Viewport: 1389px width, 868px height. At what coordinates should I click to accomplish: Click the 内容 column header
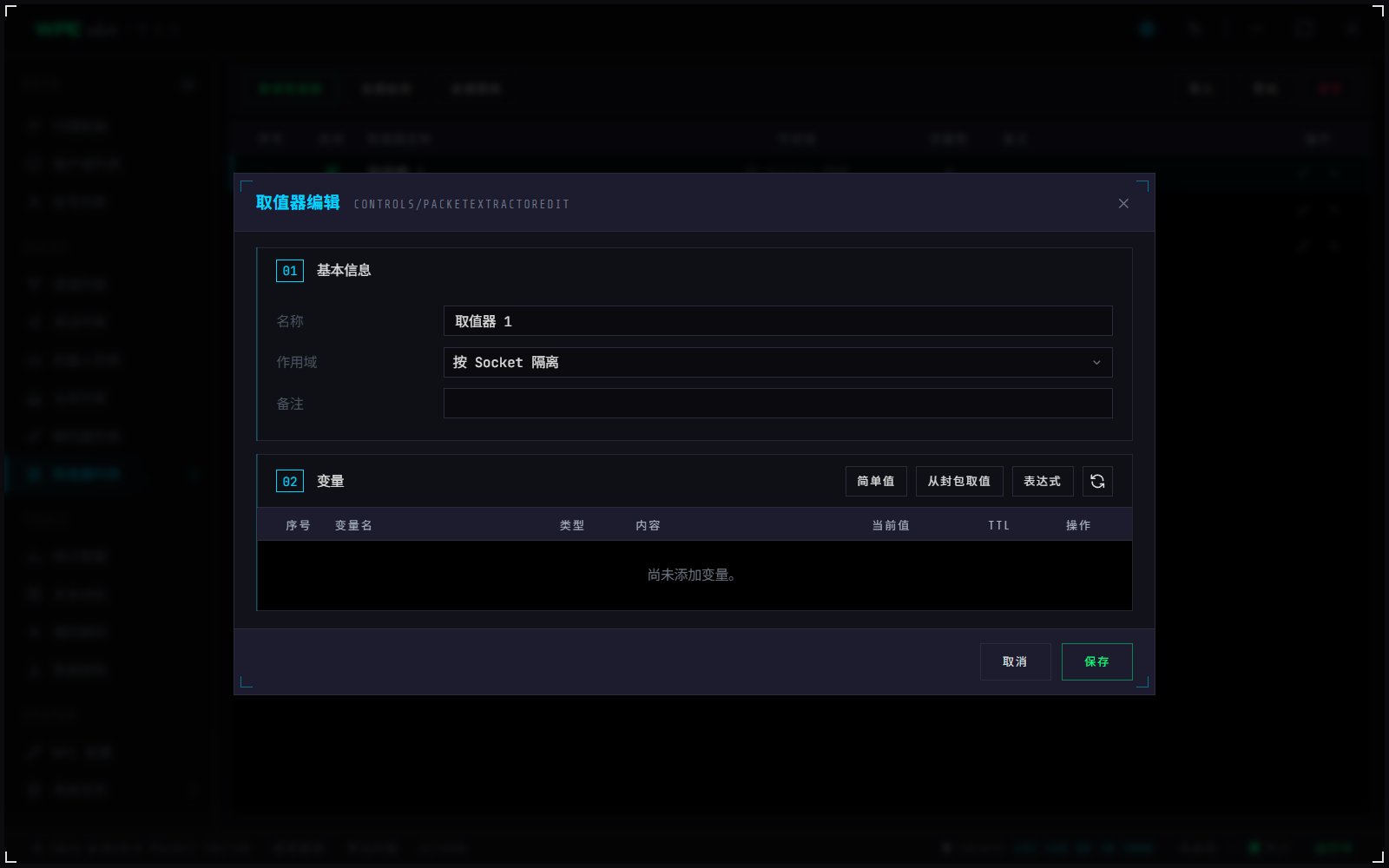click(x=648, y=525)
